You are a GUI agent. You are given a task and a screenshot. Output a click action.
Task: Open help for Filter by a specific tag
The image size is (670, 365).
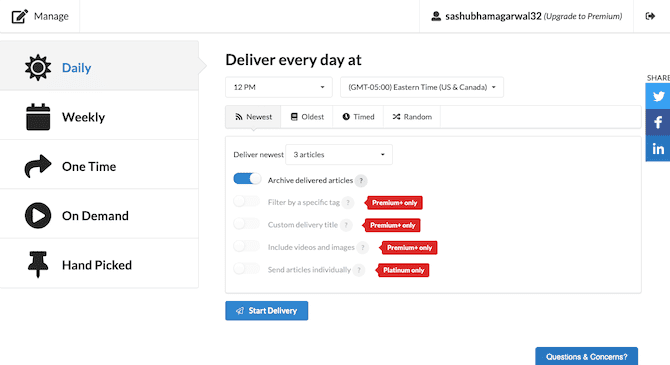(x=348, y=203)
